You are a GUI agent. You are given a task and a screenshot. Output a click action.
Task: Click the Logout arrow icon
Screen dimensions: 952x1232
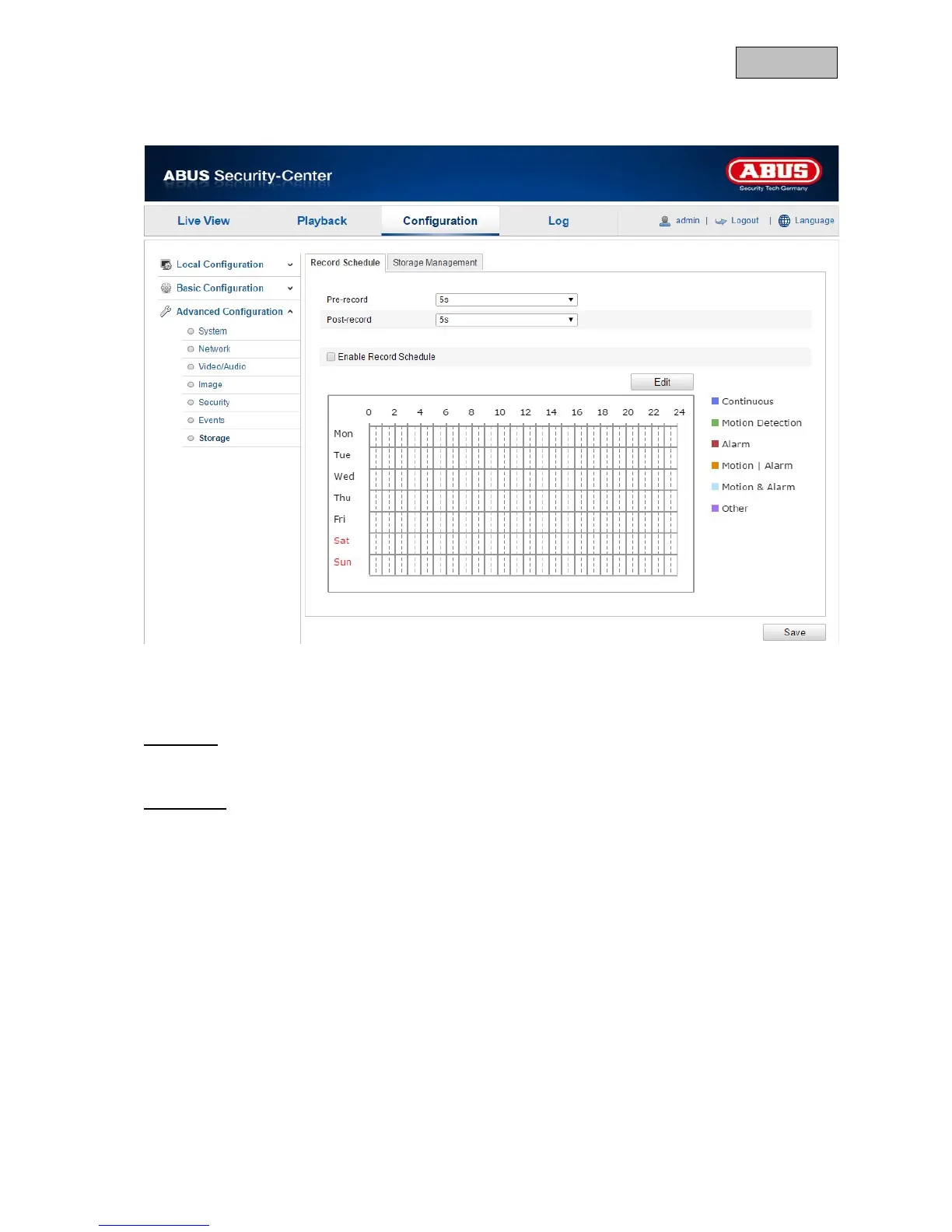coord(721,221)
